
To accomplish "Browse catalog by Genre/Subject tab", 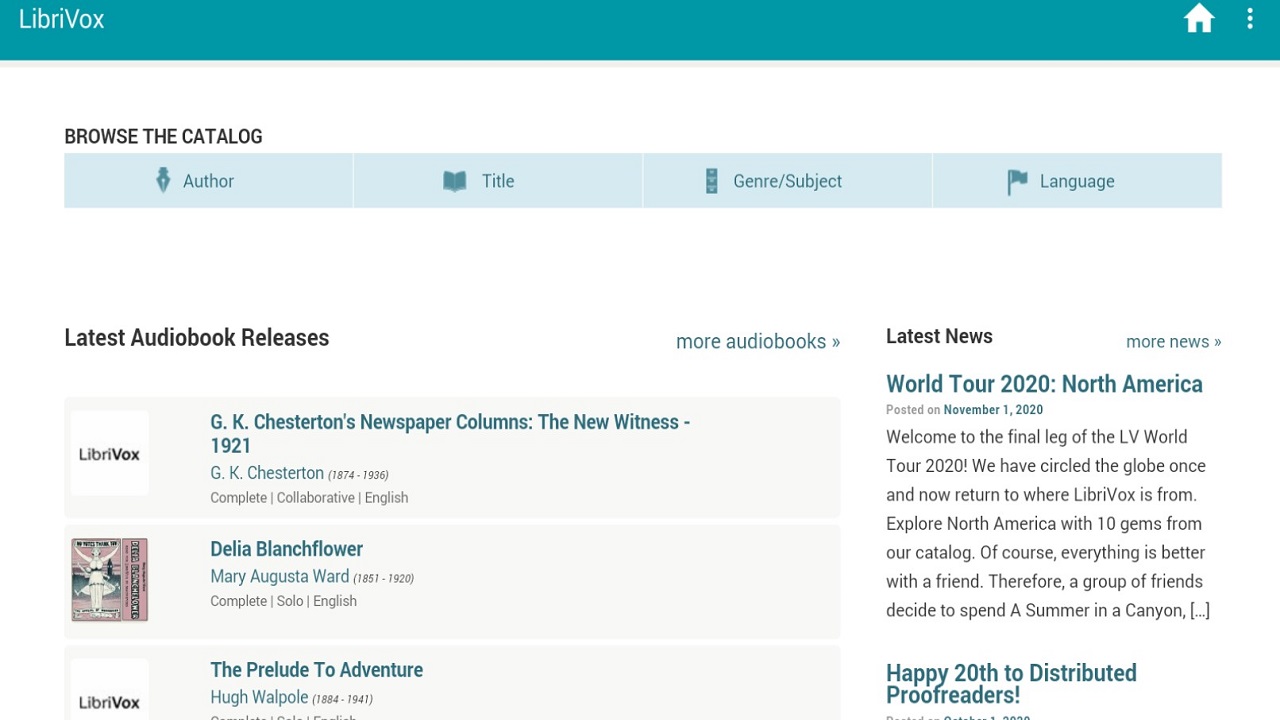I will tap(787, 181).
